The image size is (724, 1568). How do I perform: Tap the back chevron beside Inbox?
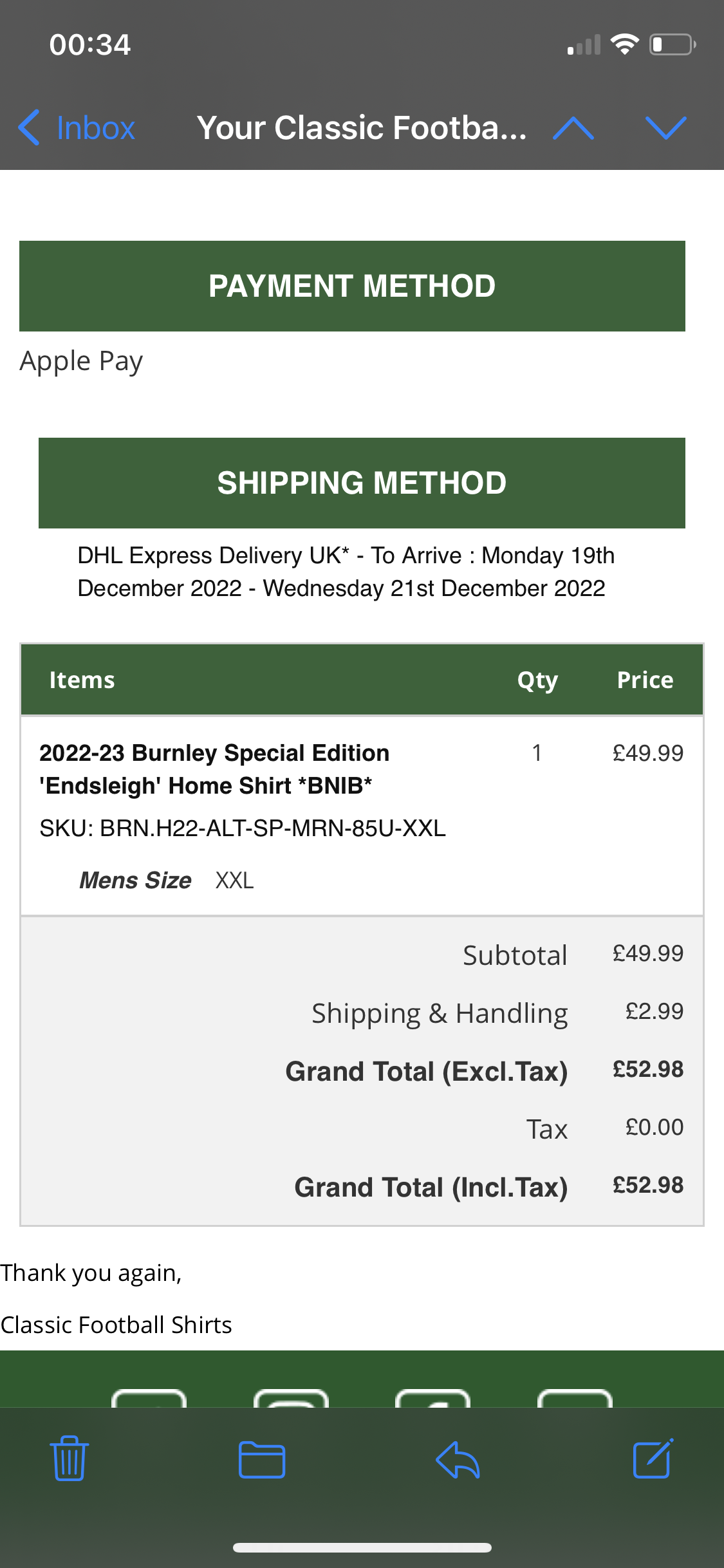tap(29, 127)
